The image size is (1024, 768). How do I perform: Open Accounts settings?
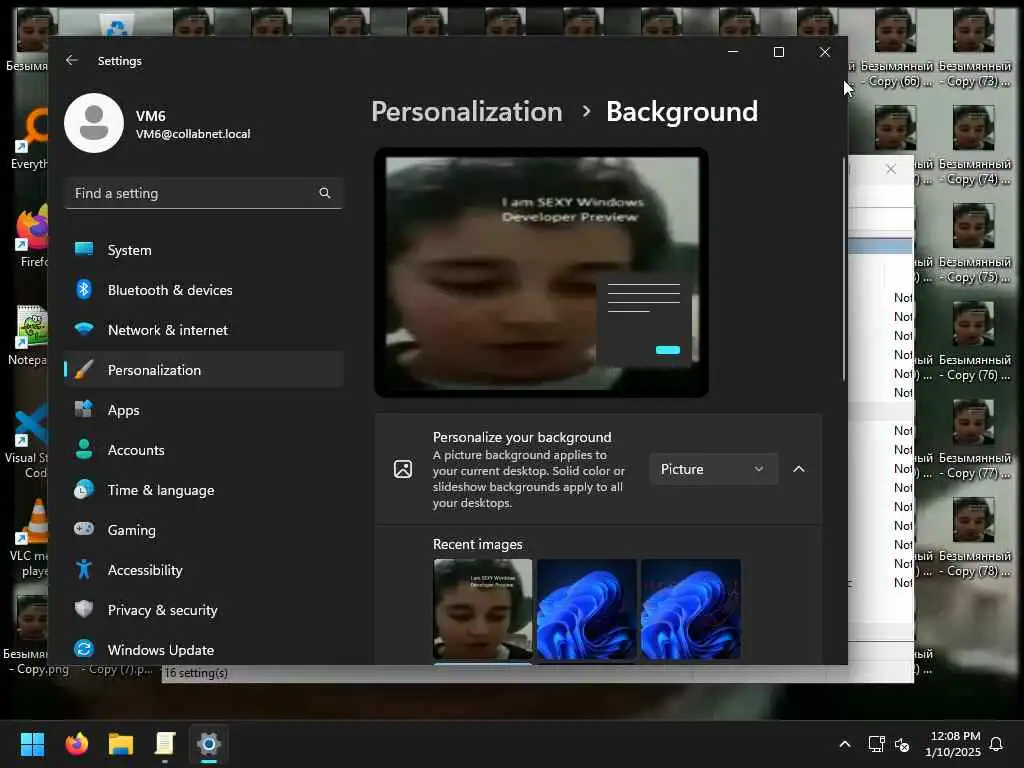[204, 450]
